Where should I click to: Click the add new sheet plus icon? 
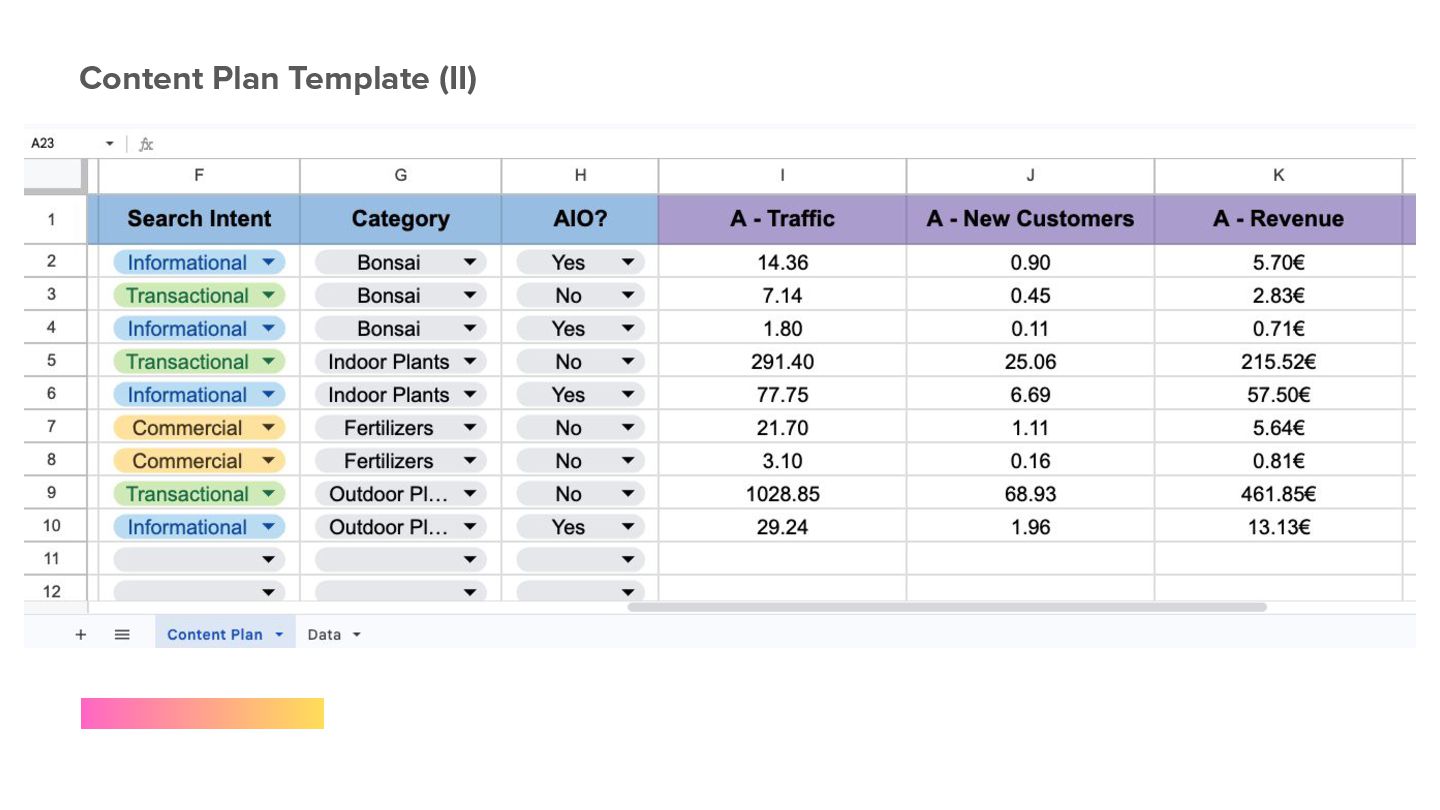coord(81,634)
